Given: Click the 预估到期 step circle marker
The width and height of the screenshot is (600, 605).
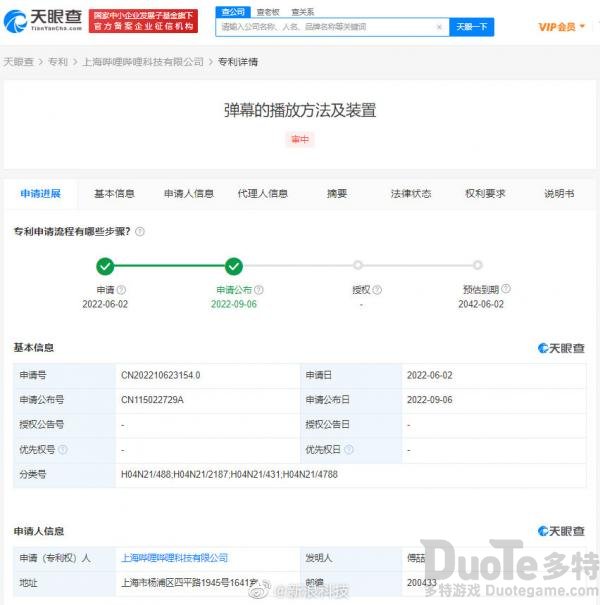Looking at the screenshot, I should [478, 265].
